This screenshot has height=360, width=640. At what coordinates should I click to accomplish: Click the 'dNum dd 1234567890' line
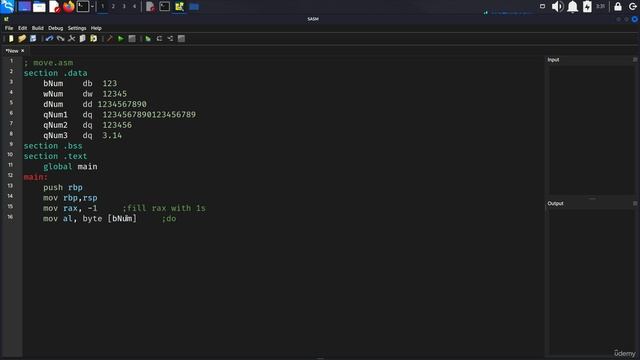(95, 104)
